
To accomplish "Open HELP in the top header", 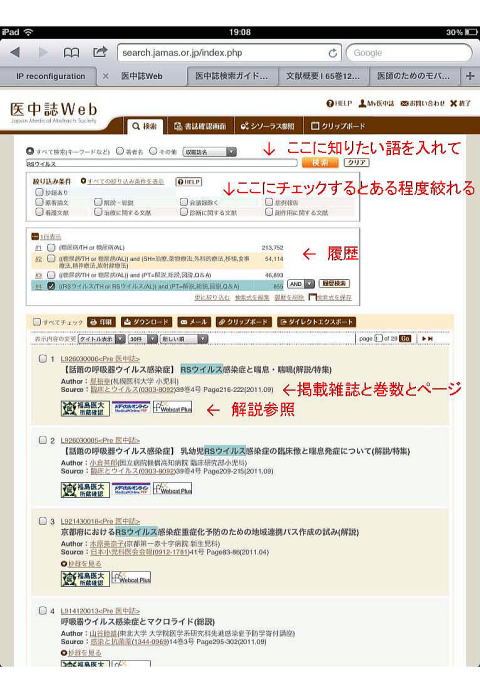I will coord(339,103).
